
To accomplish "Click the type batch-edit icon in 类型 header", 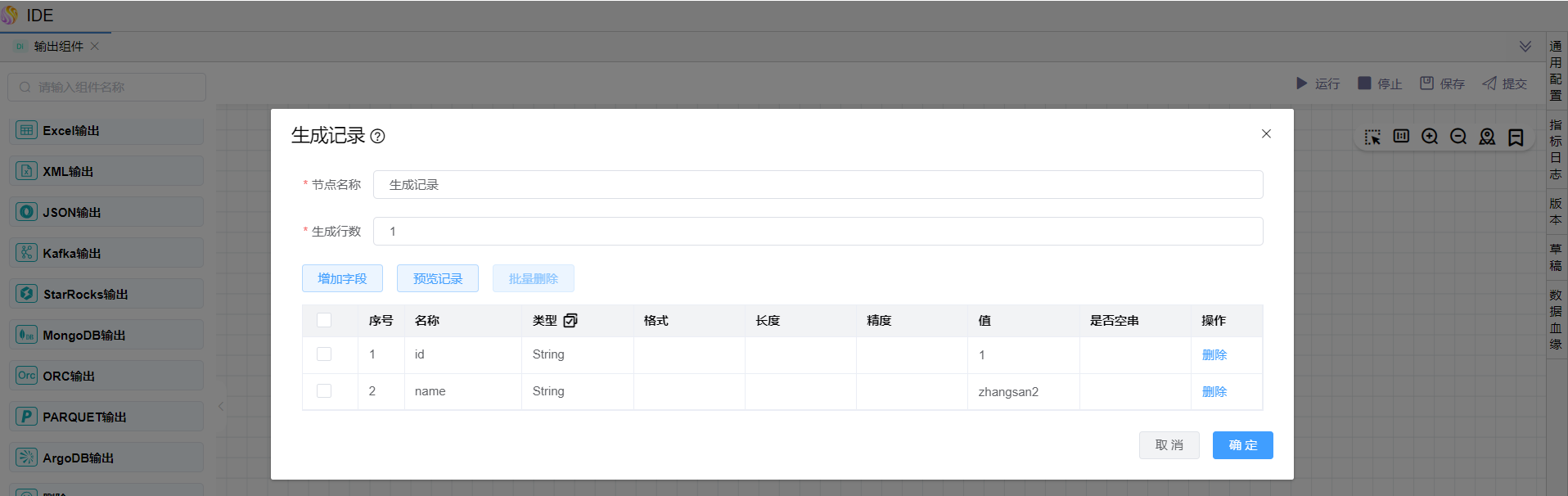I will (x=570, y=321).
